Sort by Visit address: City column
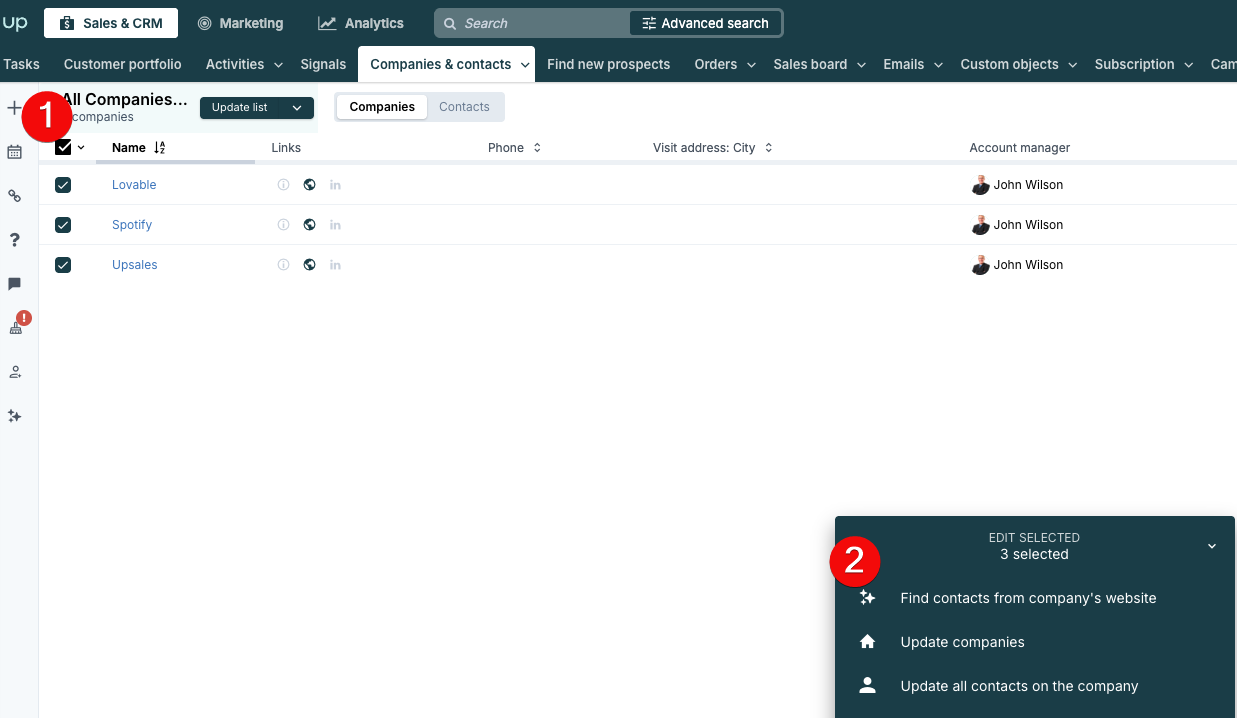 pos(712,148)
